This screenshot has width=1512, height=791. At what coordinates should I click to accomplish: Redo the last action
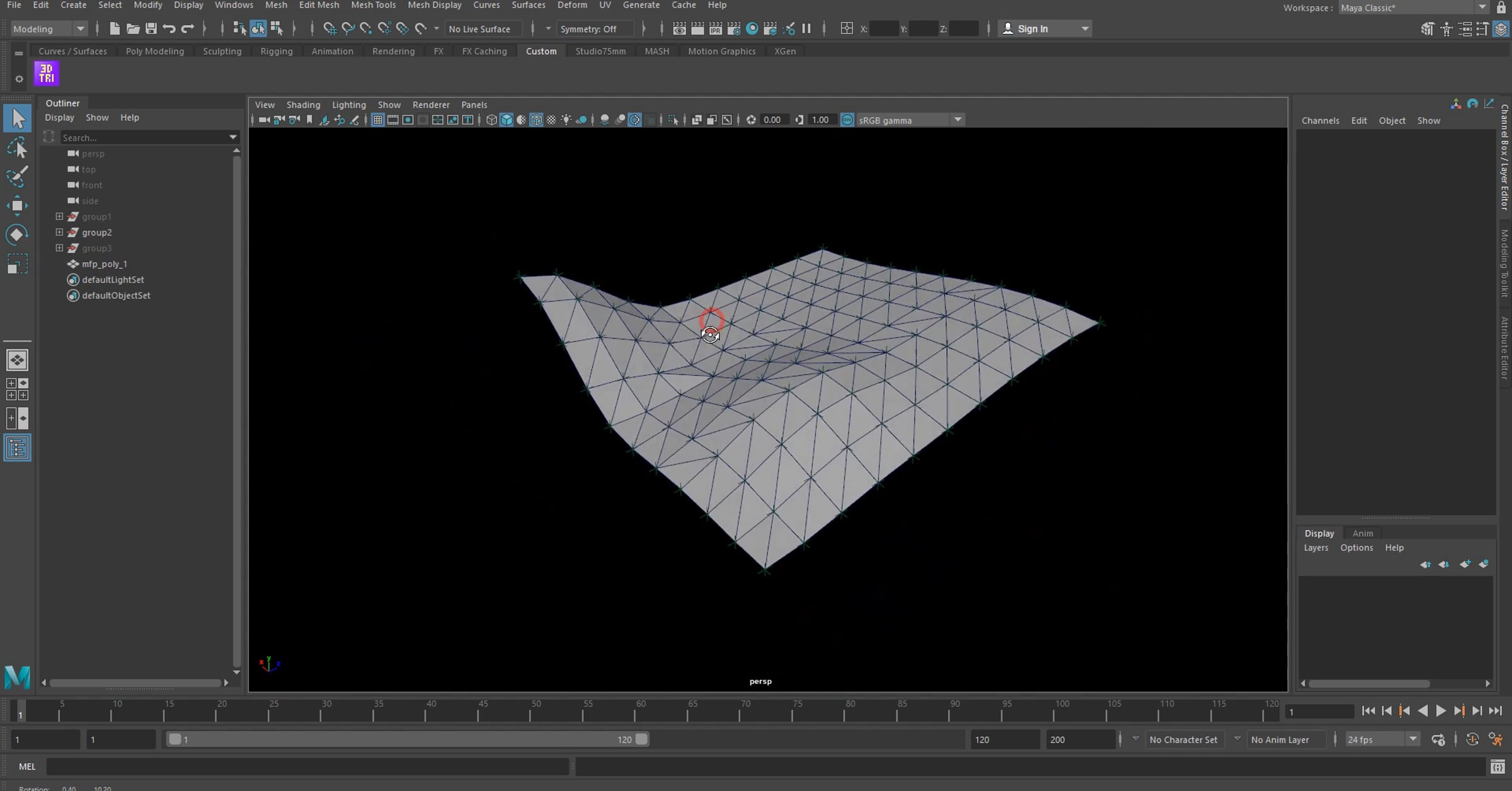[x=187, y=28]
